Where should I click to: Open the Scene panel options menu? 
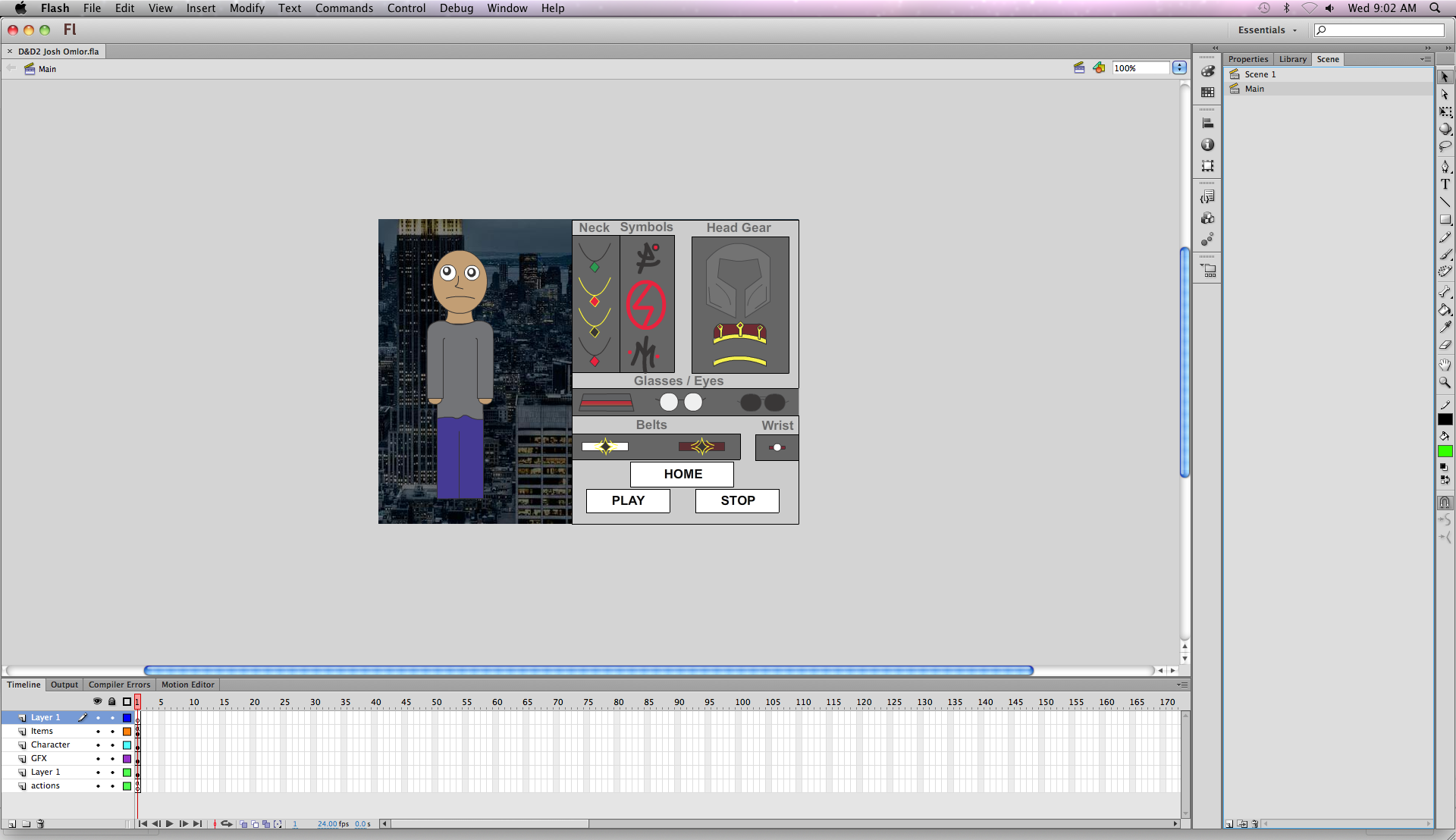pyautogui.click(x=1426, y=59)
